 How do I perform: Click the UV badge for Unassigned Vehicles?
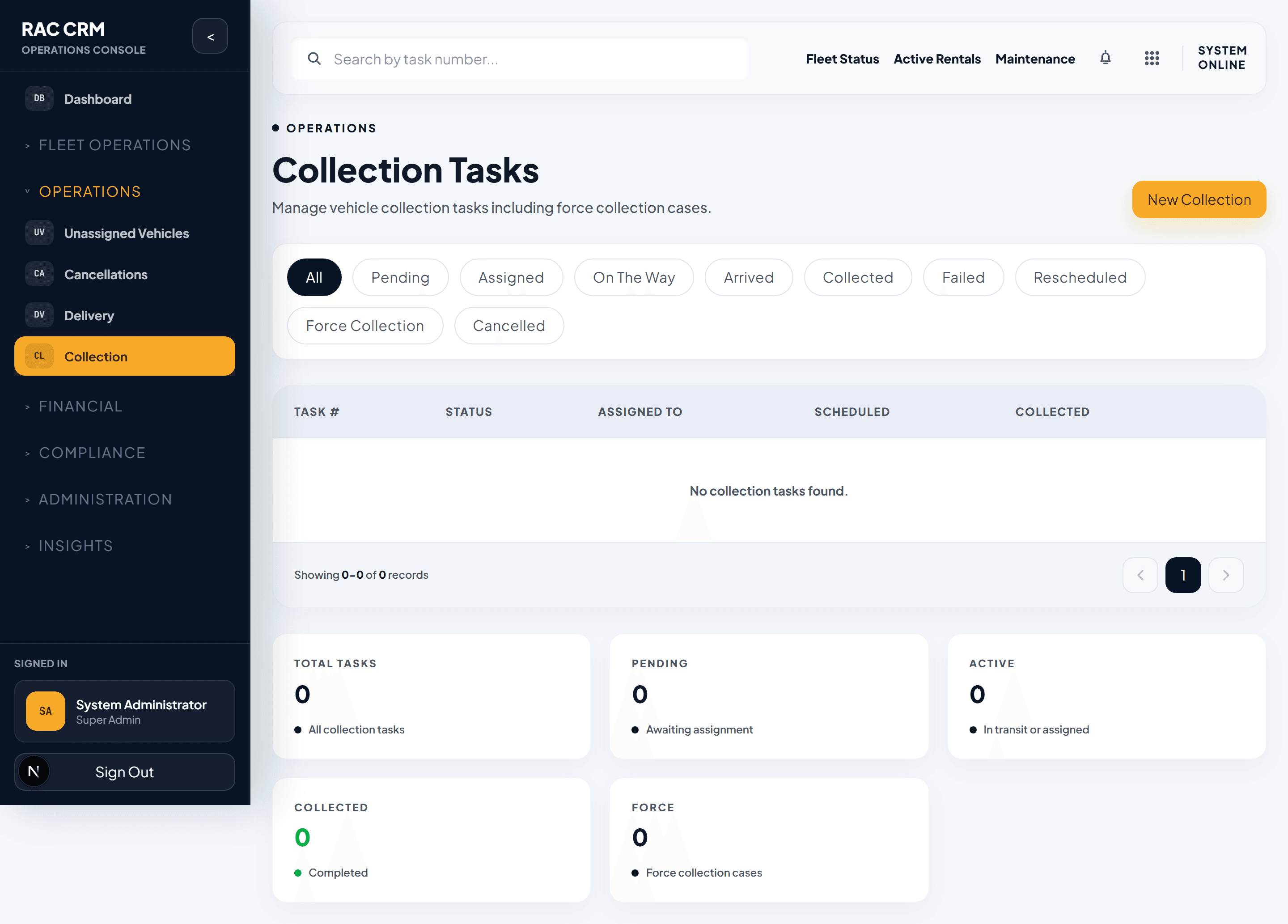coord(39,233)
